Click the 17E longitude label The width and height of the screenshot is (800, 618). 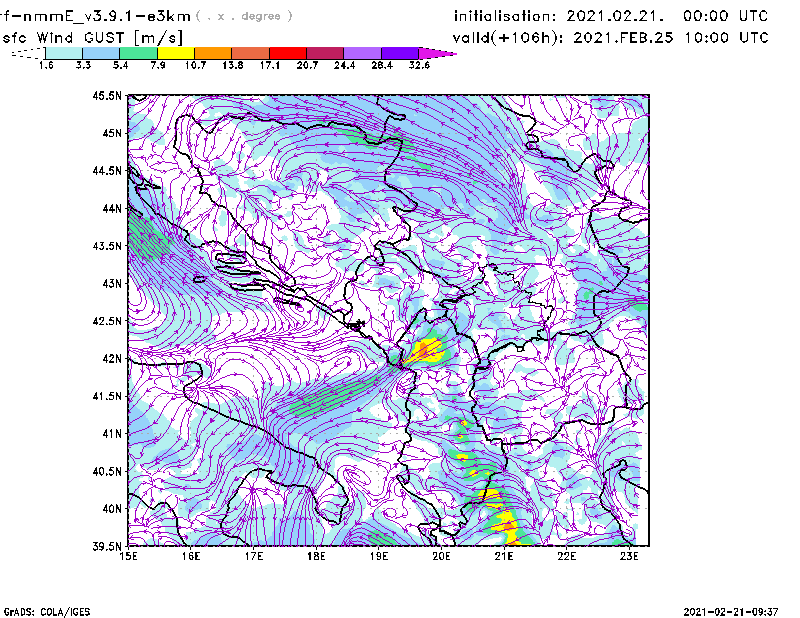click(254, 556)
